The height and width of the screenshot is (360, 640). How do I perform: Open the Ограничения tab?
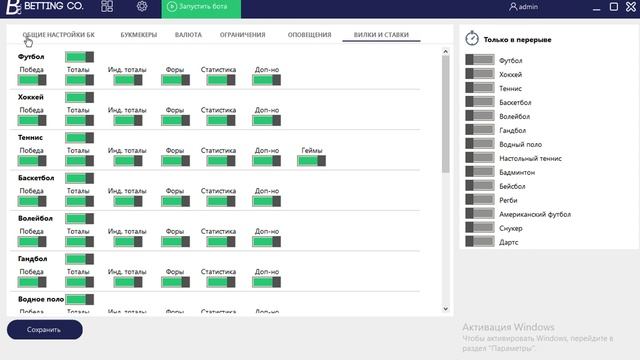click(242, 35)
